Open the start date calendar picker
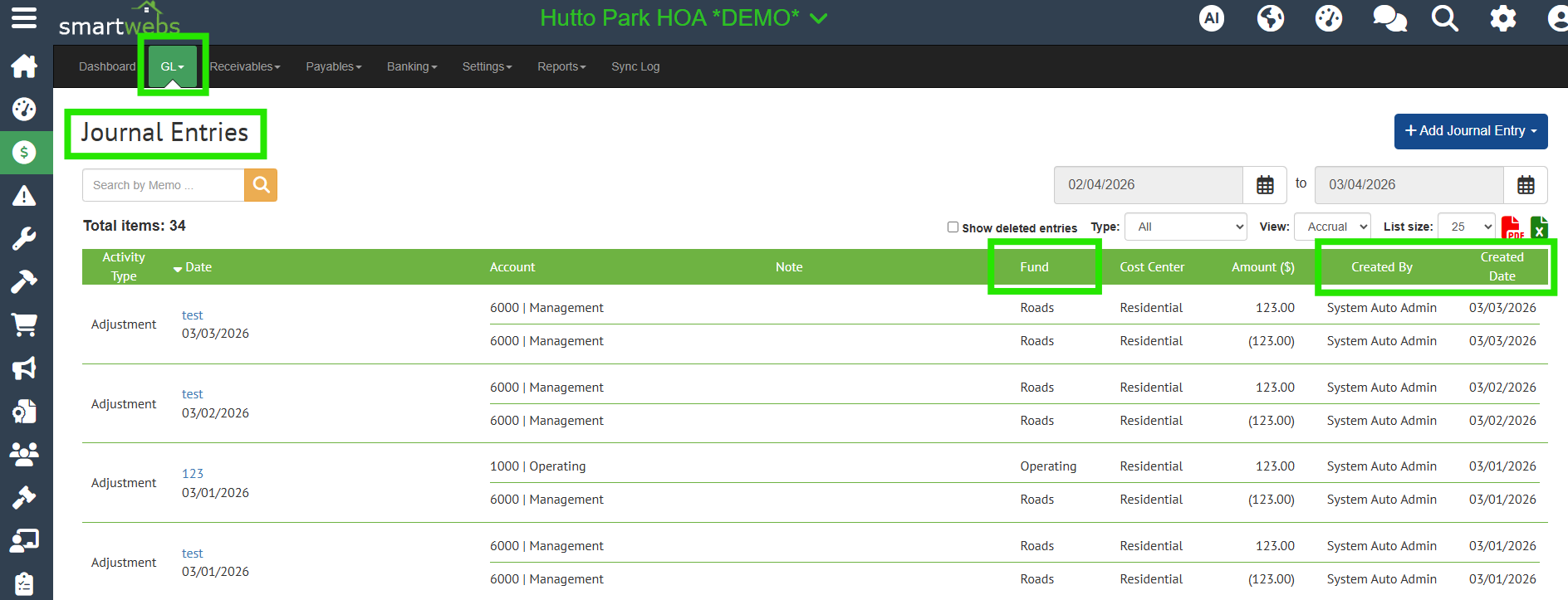1568x600 pixels. coord(1265,185)
